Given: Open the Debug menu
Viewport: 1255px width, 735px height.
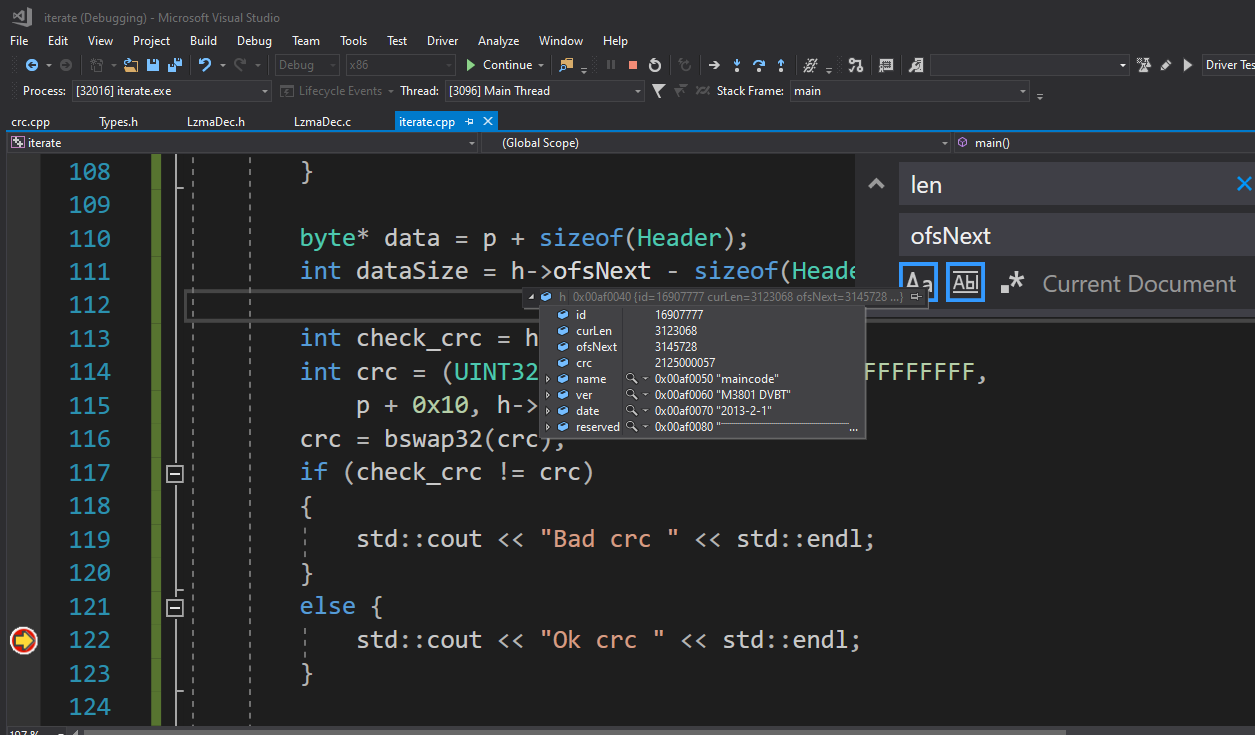Looking at the screenshot, I should point(254,41).
